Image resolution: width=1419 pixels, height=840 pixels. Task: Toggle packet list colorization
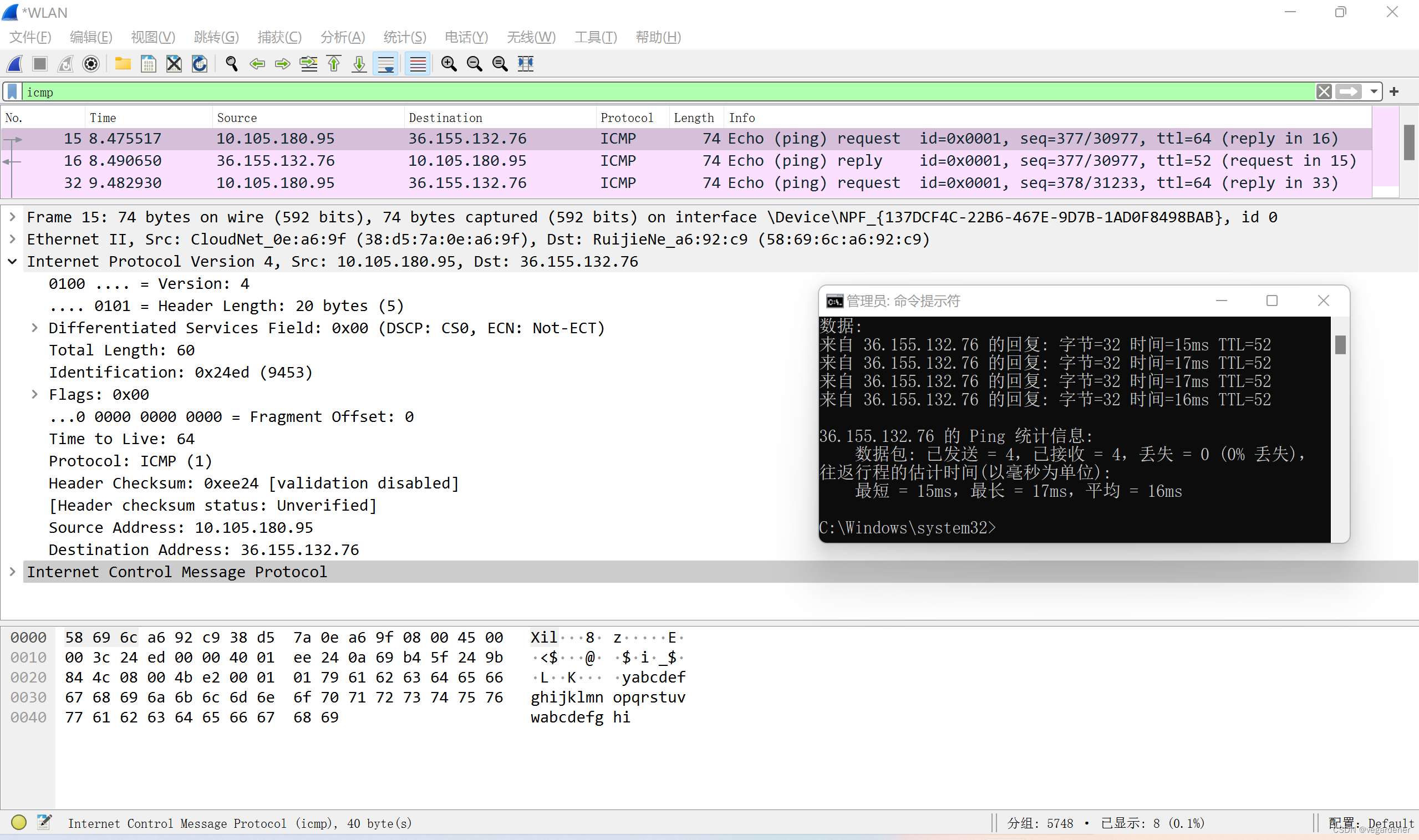coord(418,63)
